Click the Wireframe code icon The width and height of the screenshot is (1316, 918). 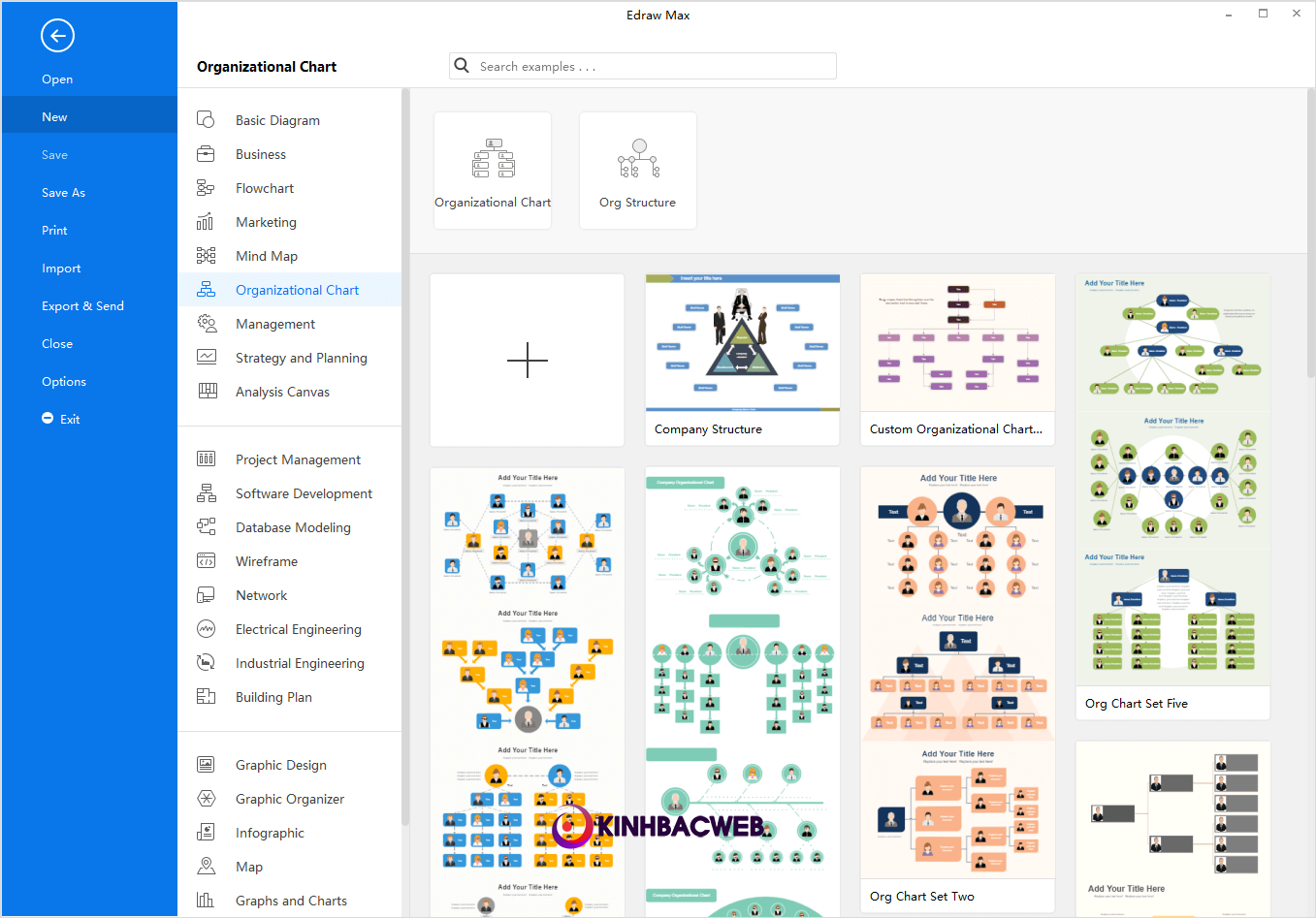[x=206, y=560]
